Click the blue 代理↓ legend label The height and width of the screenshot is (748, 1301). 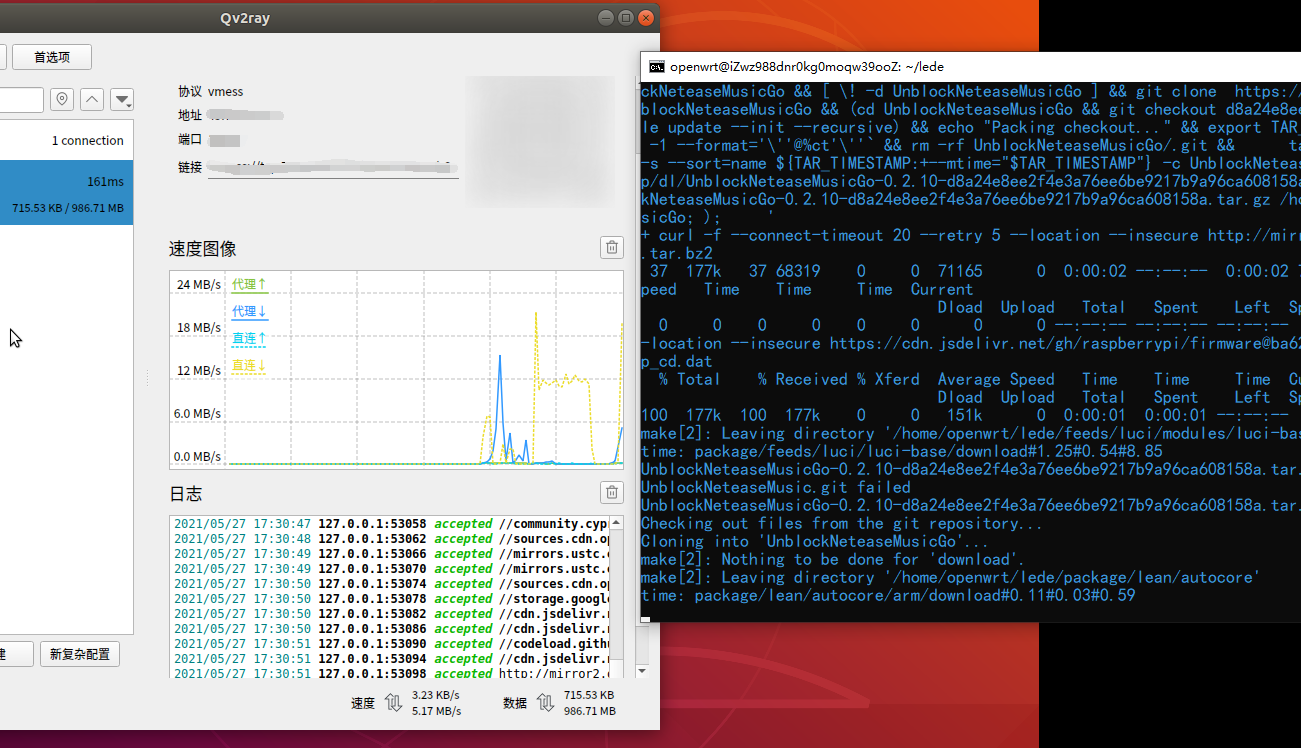pos(249,312)
